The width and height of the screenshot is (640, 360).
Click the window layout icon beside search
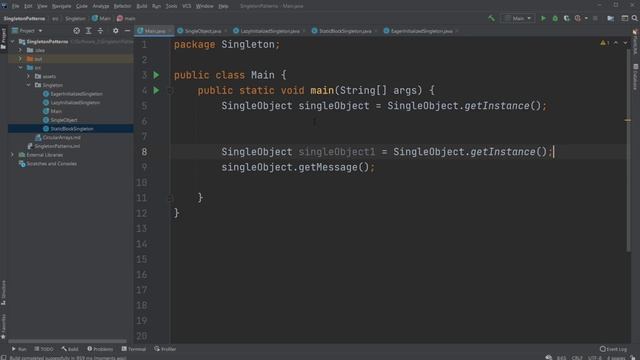pyautogui.click(x=624, y=18)
